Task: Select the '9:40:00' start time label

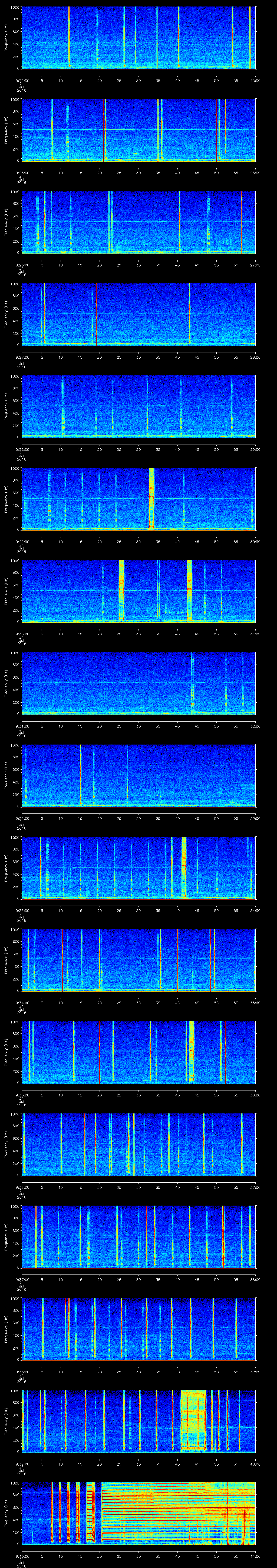Action: pos(22,1556)
